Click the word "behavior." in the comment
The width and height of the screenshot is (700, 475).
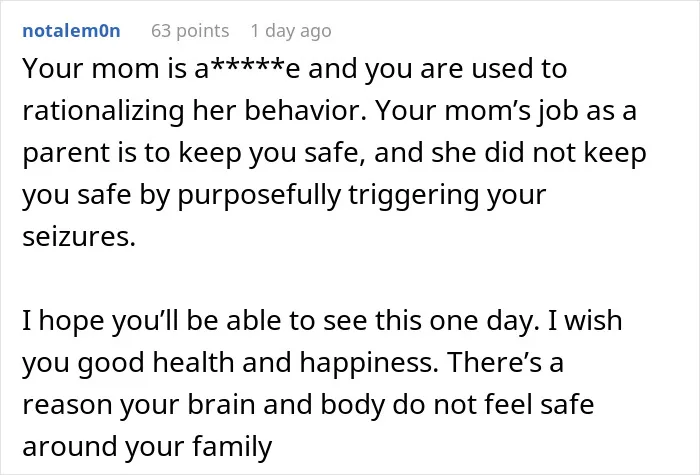[x=305, y=110]
